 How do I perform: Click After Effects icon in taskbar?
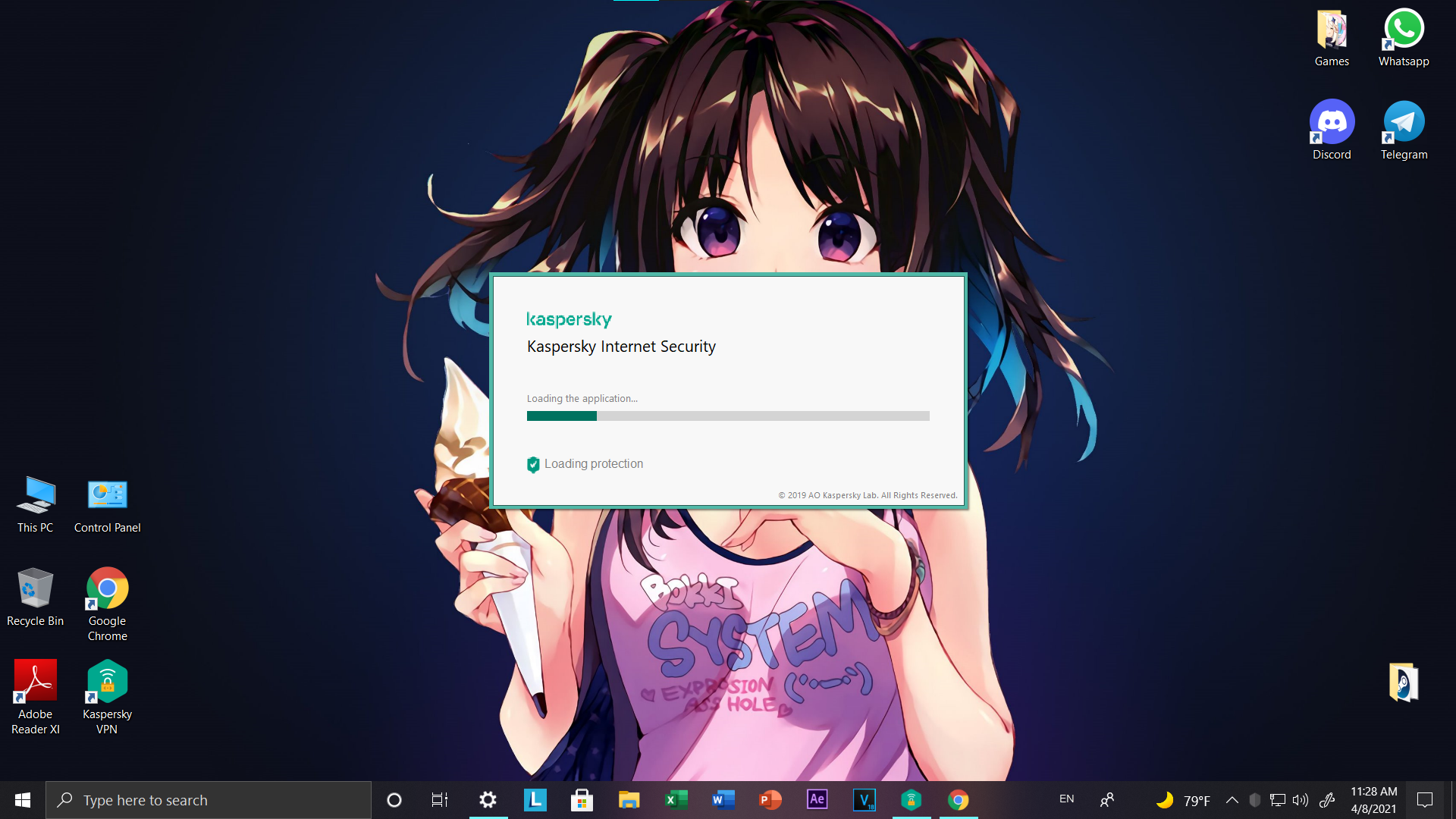(817, 799)
